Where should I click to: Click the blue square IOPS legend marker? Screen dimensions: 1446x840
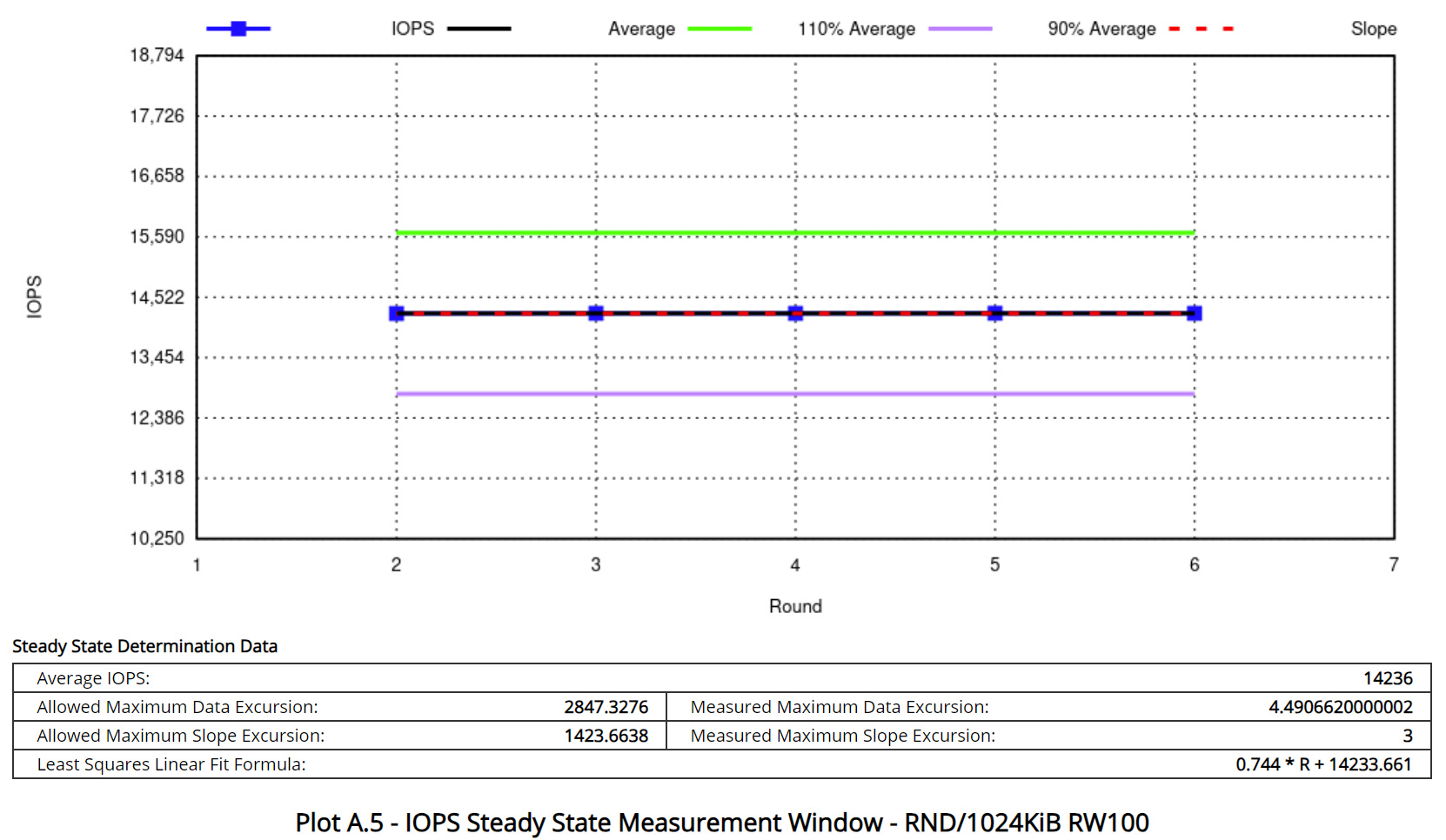pyautogui.click(x=238, y=29)
